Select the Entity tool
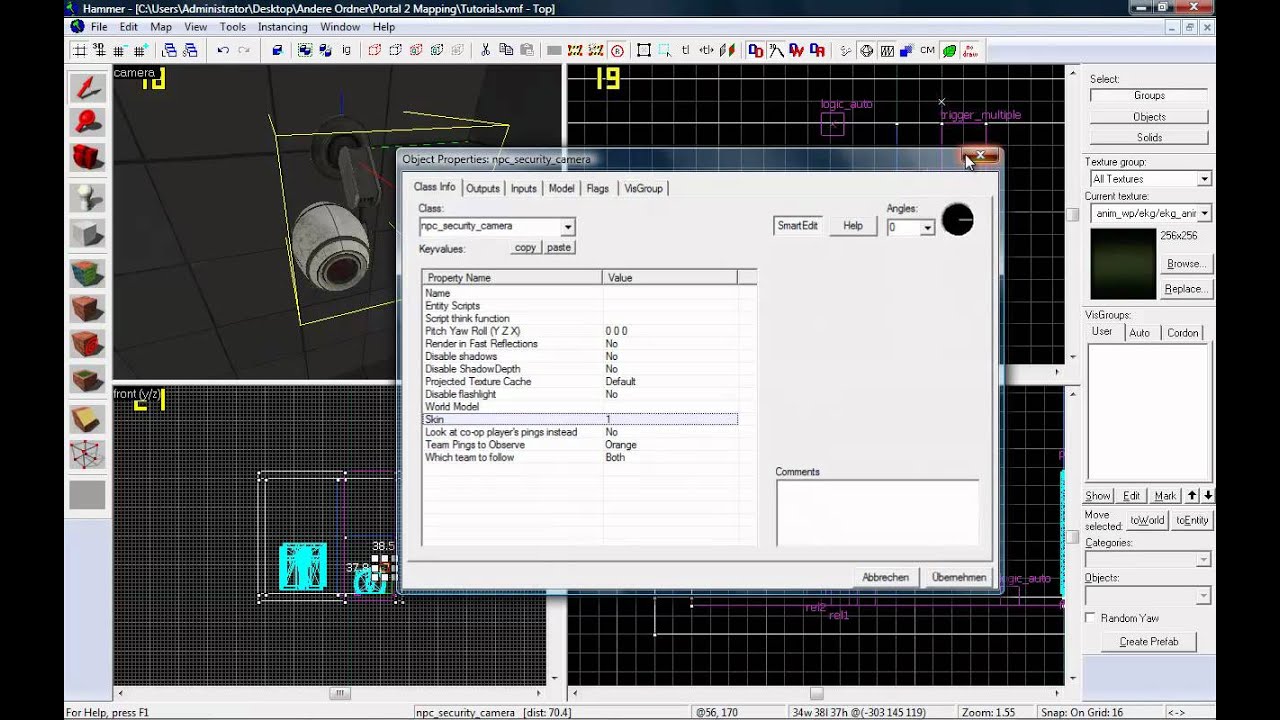1280x720 pixels. point(87,196)
